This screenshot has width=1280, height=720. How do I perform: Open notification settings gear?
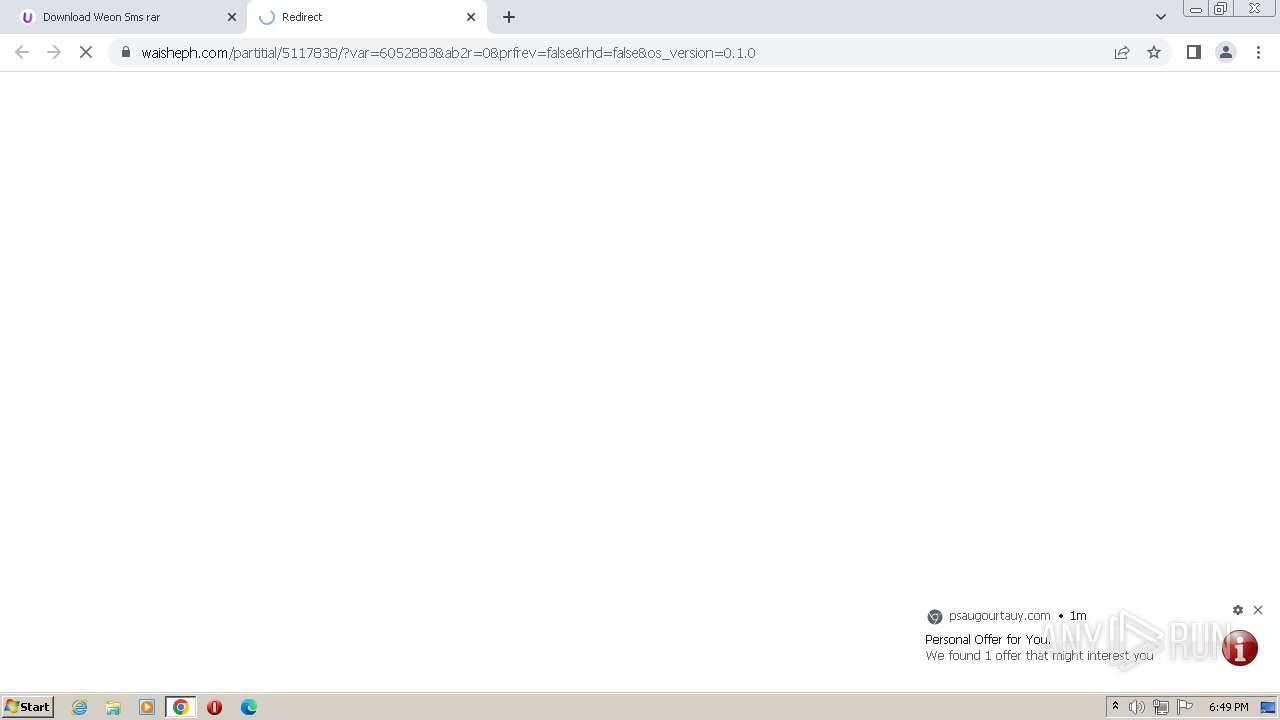click(x=1238, y=610)
